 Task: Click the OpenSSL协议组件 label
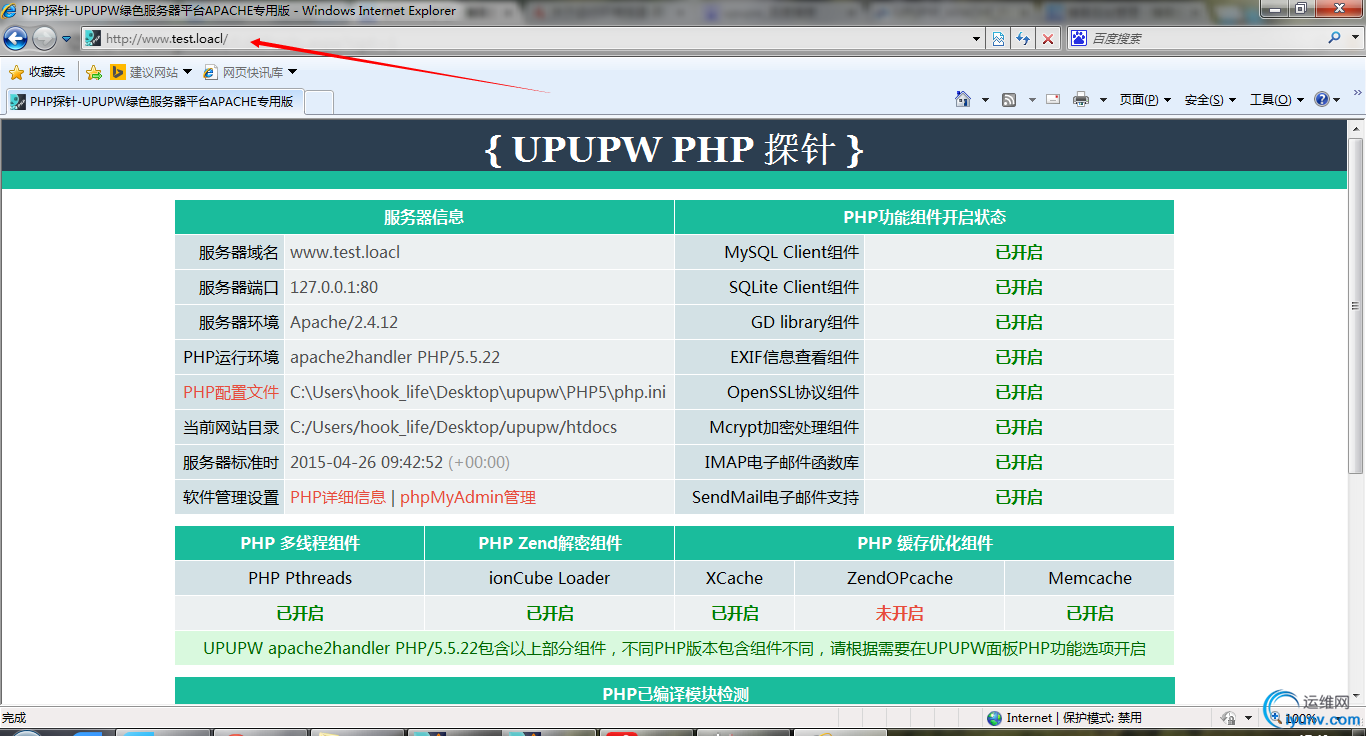(793, 392)
